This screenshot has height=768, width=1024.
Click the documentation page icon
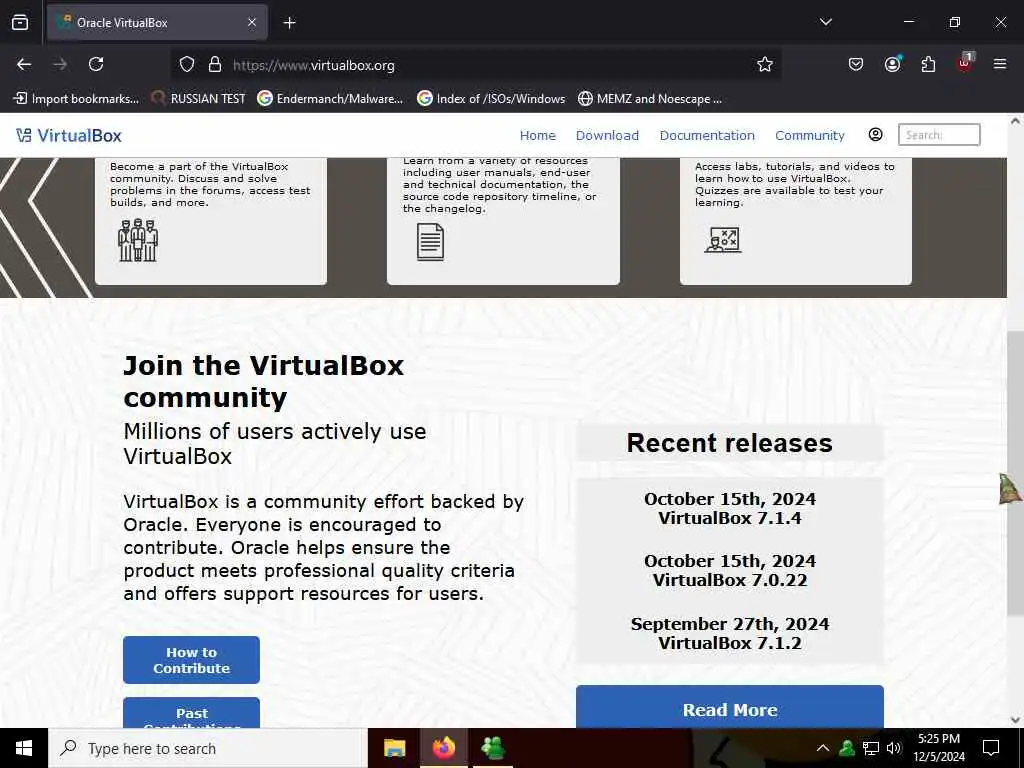point(430,242)
